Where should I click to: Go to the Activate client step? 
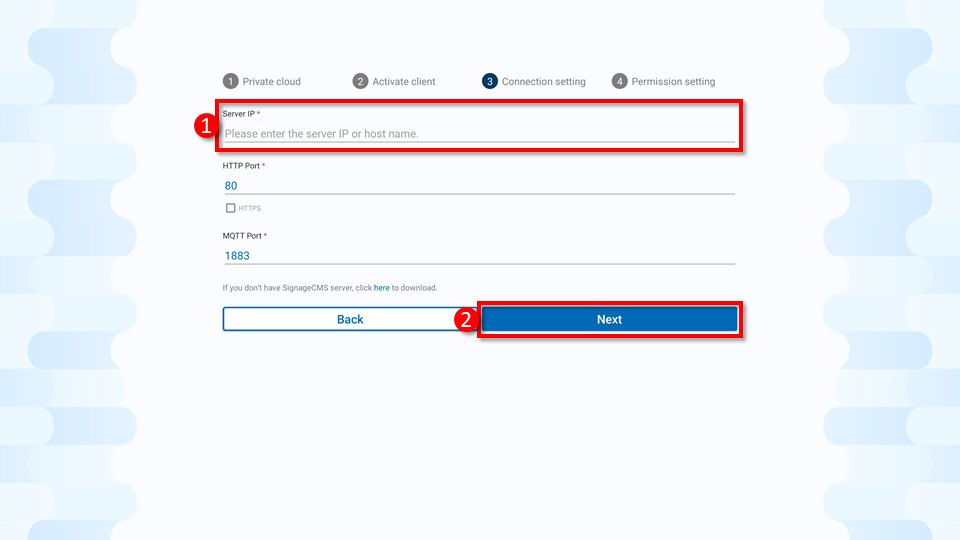[403, 81]
